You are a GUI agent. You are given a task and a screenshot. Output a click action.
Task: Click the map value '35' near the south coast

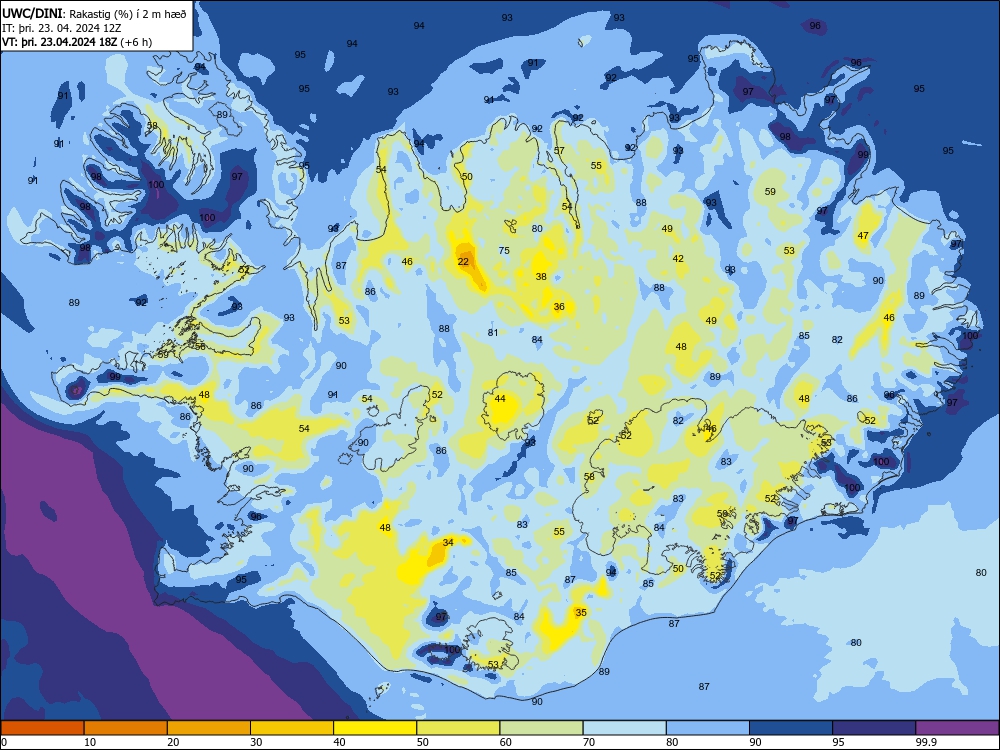(x=581, y=613)
